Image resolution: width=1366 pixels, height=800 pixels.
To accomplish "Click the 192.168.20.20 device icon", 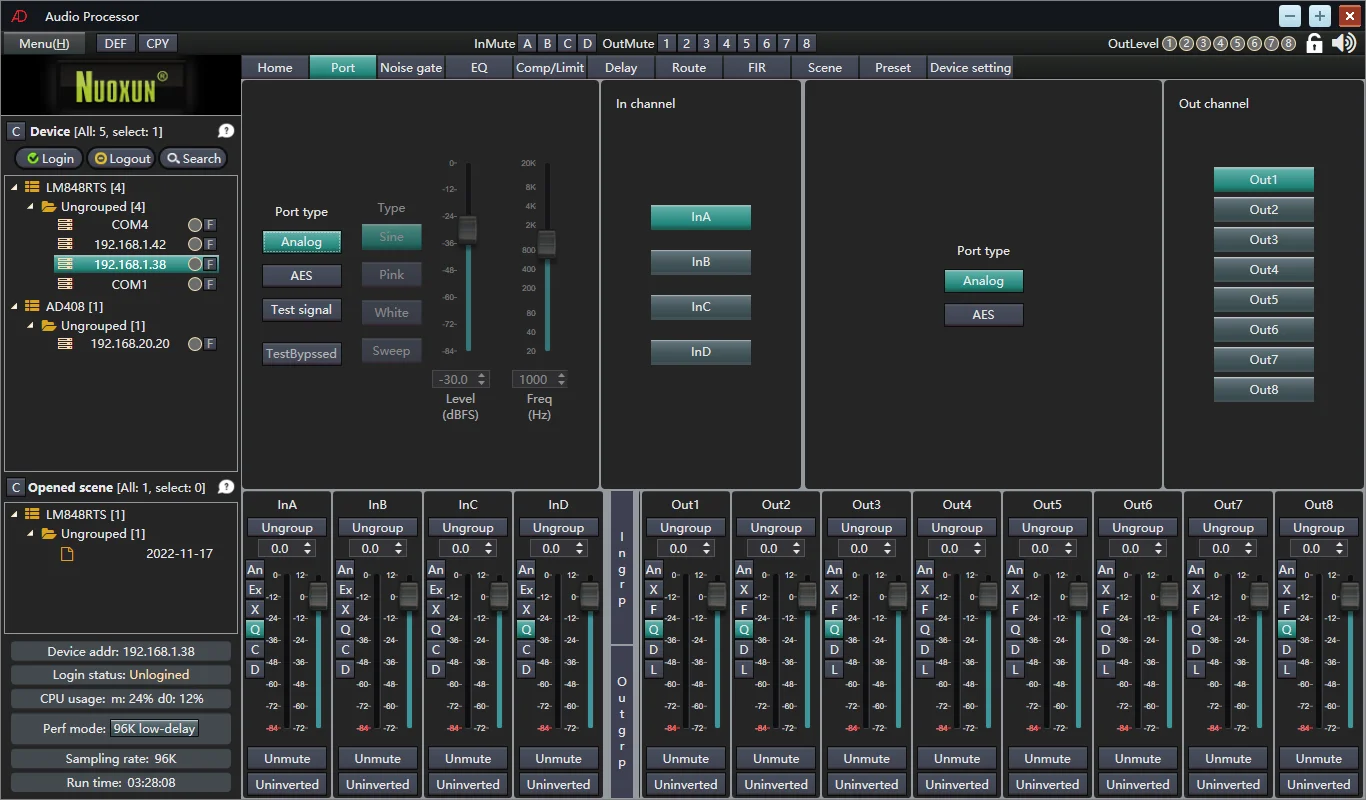I will pyautogui.click(x=65, y=343).
